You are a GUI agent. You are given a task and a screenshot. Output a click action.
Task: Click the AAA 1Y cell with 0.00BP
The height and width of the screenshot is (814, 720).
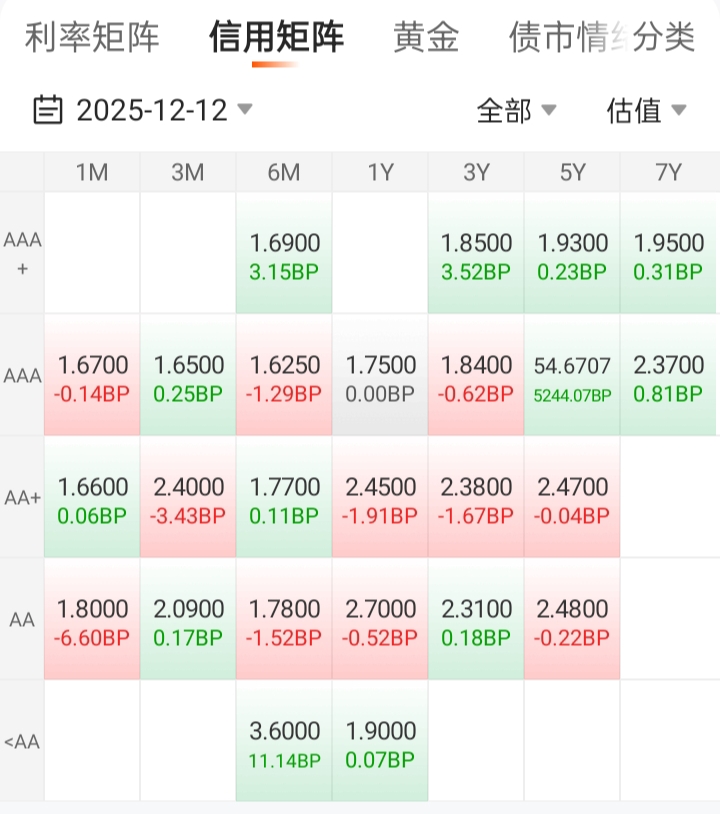point(380,376)
